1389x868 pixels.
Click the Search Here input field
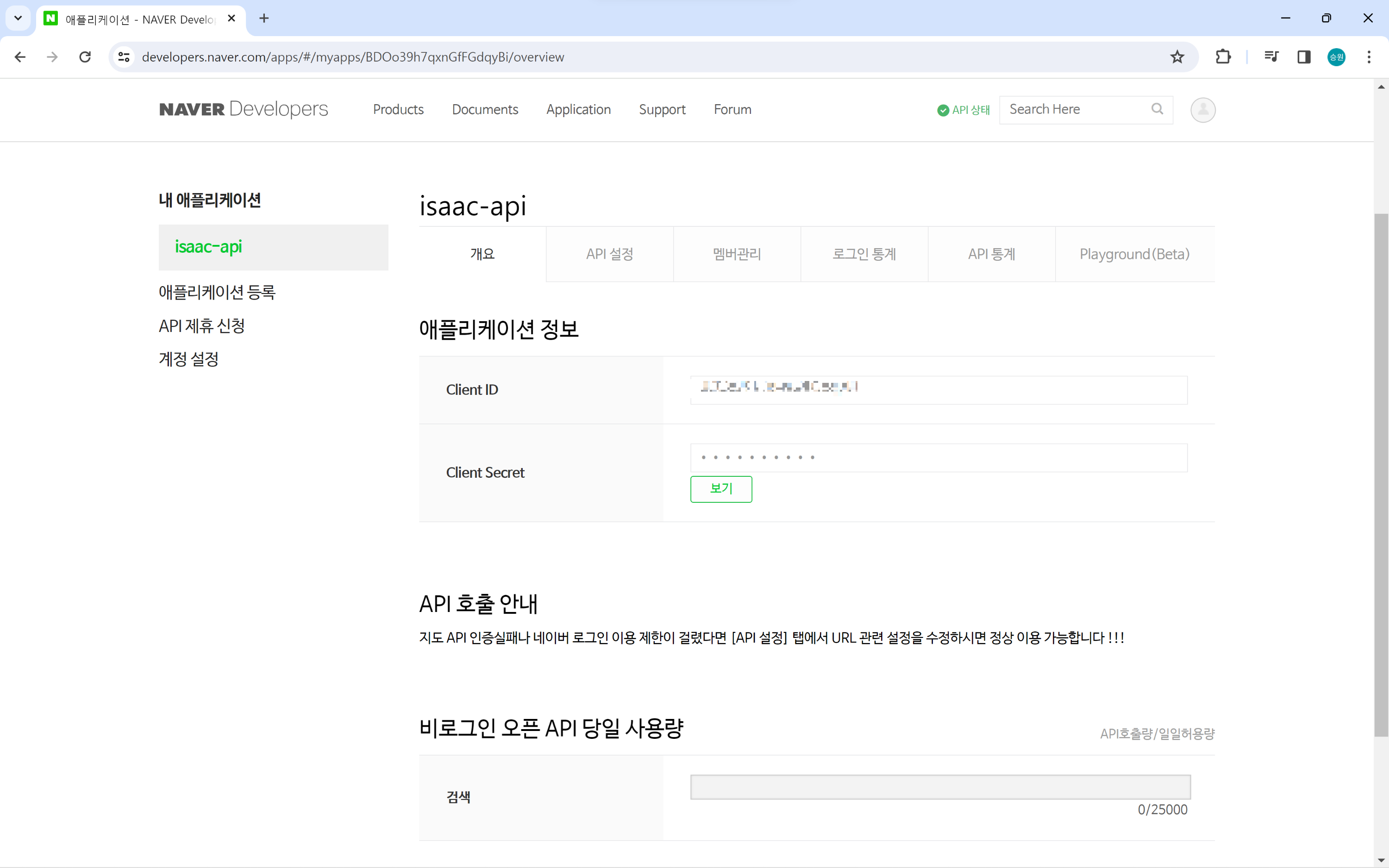[1073, 109]
